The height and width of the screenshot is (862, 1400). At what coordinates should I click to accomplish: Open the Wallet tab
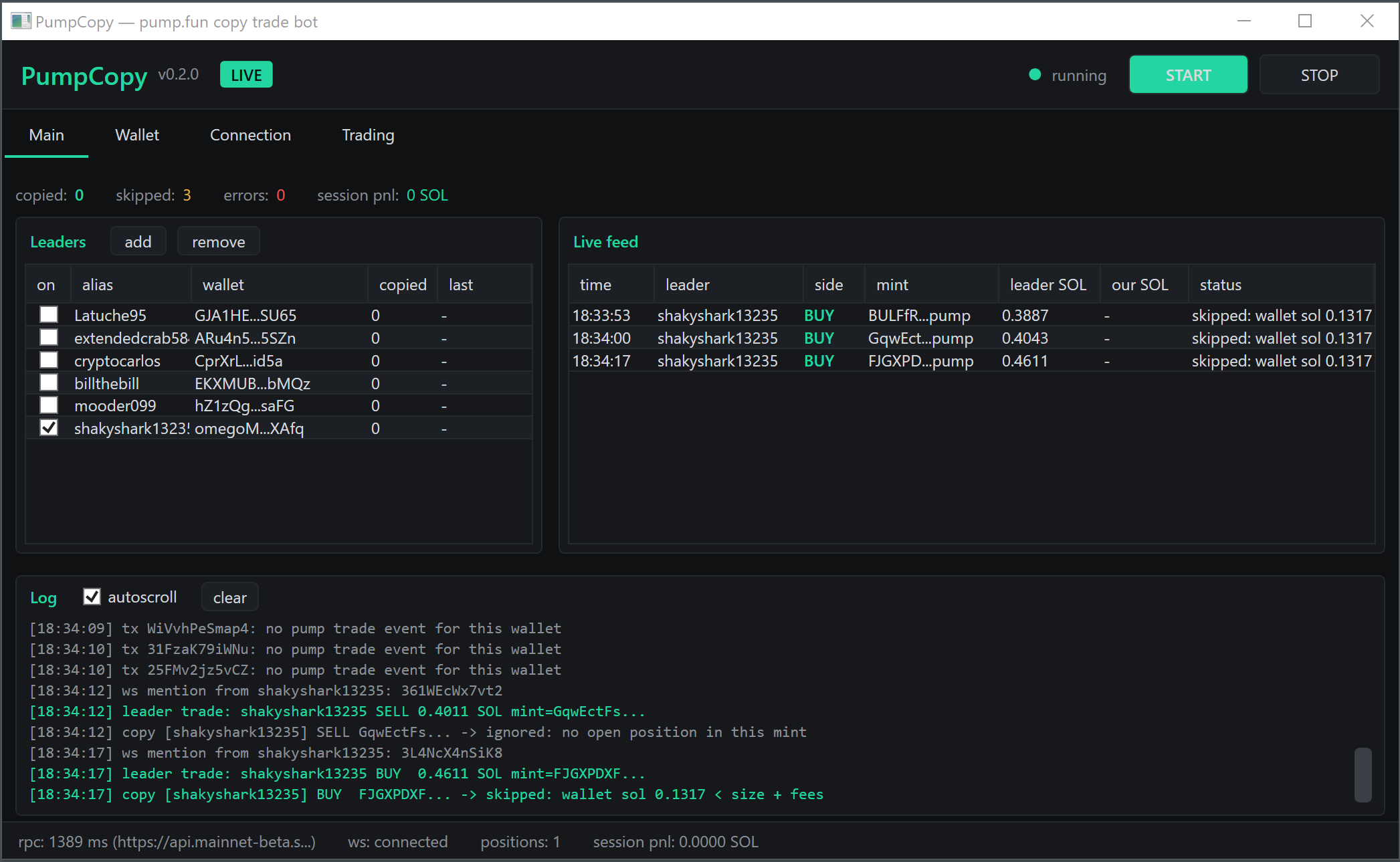pyautogui.click(x=137, y=135)
